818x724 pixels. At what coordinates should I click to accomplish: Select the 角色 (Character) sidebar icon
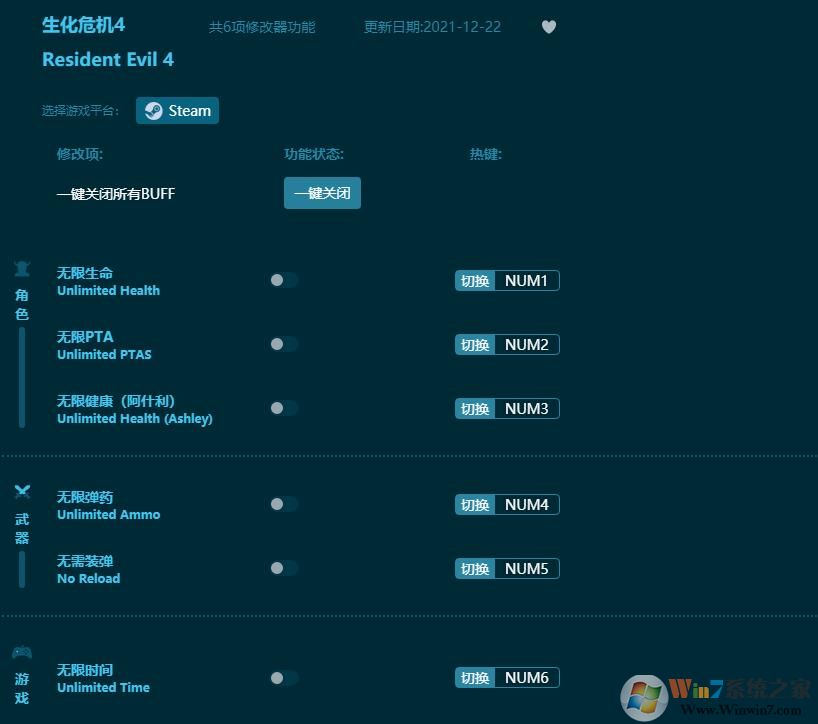(22, 303)
